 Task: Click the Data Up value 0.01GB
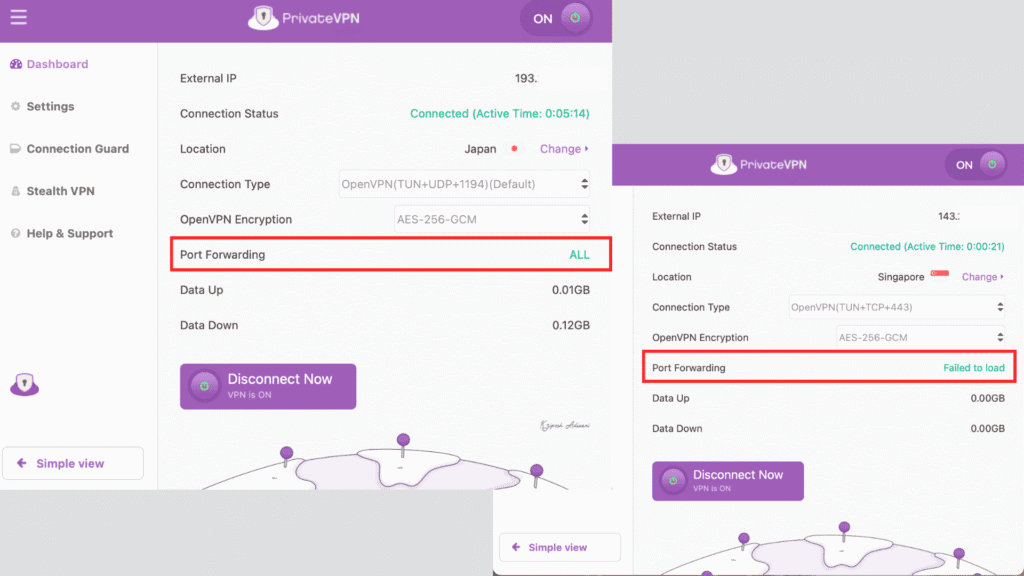point(571,290)
